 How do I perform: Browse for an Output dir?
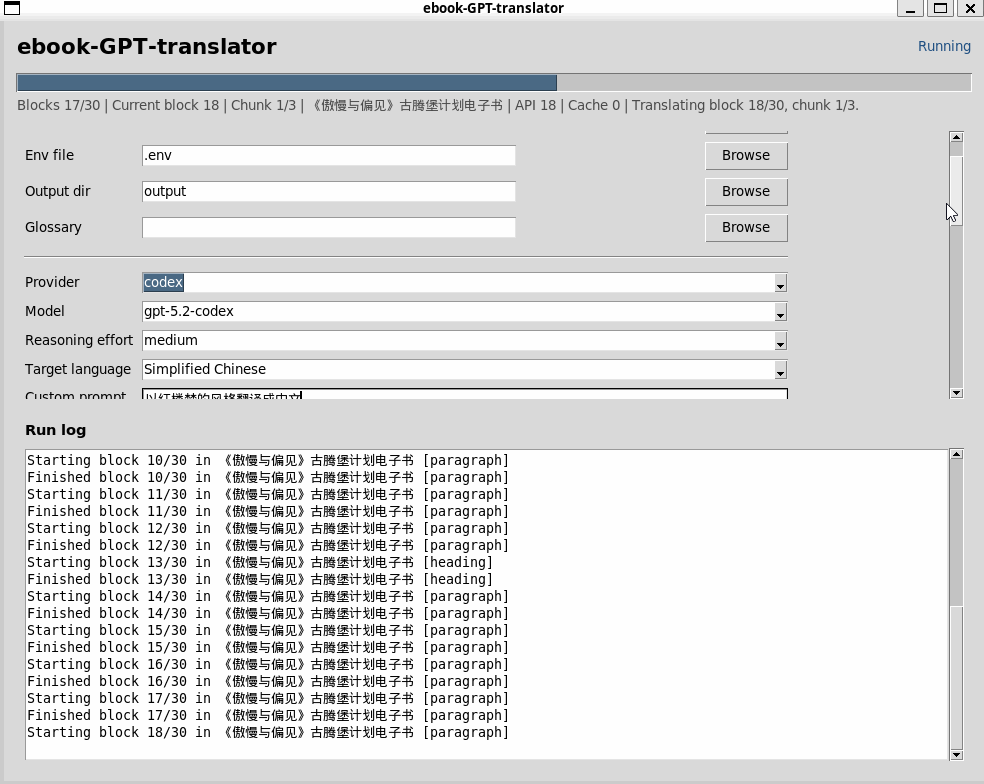click(746, 191)
